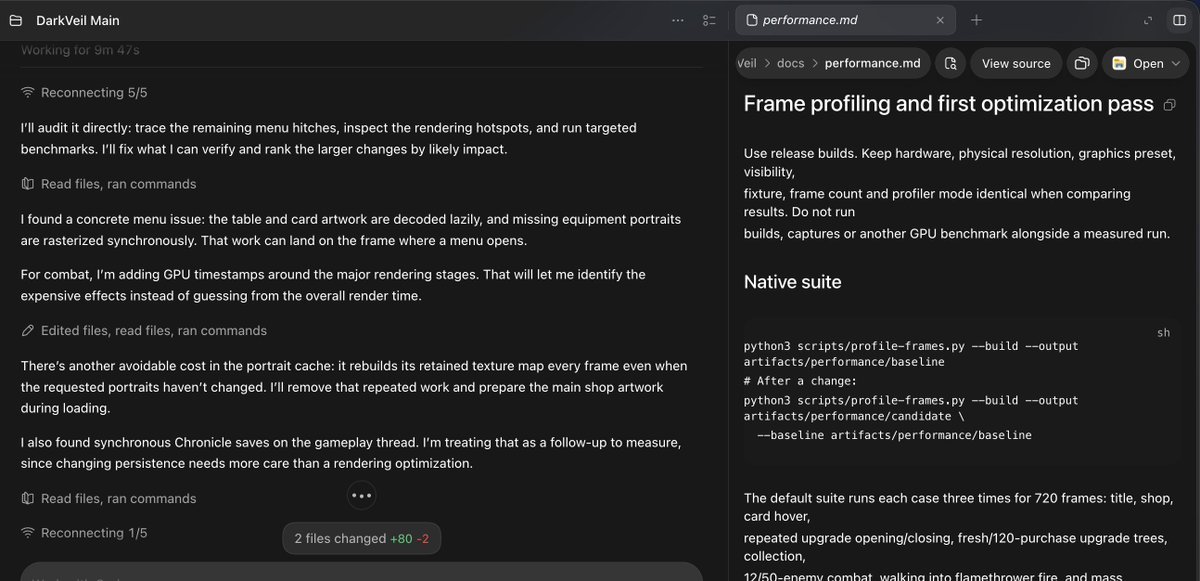
Task: Expand Edited files, read files, ran commands
Action: [x=144, y=330]
